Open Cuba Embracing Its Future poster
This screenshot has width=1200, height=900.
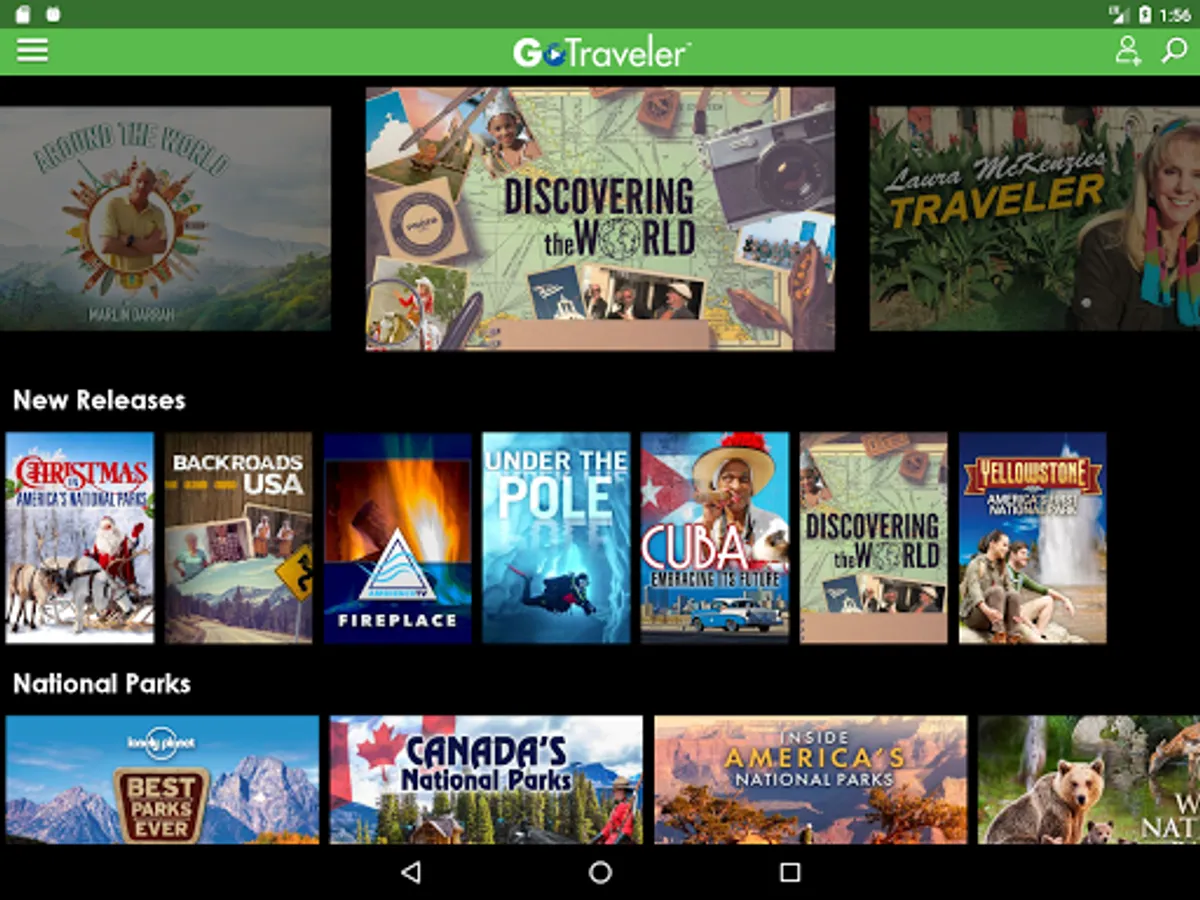click(x=715, y=538)
